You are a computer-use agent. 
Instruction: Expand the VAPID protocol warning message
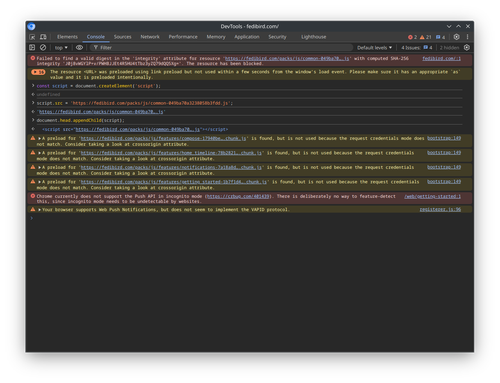(x=40, y=210)
